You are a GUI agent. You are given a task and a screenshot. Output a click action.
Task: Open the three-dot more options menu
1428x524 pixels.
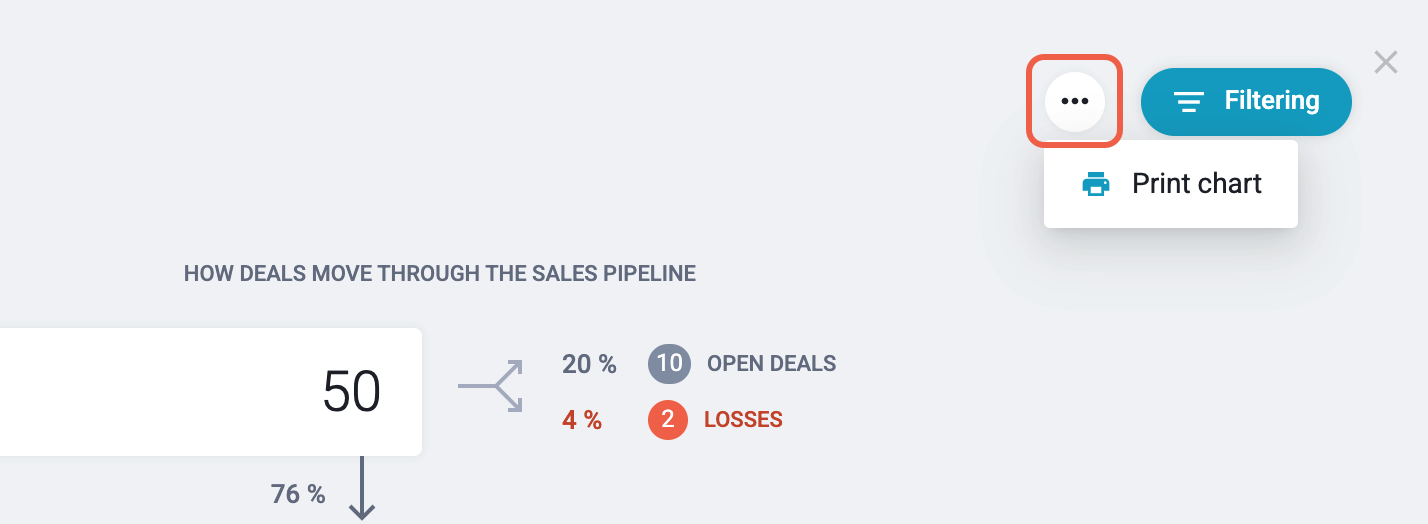(1075, 101)
